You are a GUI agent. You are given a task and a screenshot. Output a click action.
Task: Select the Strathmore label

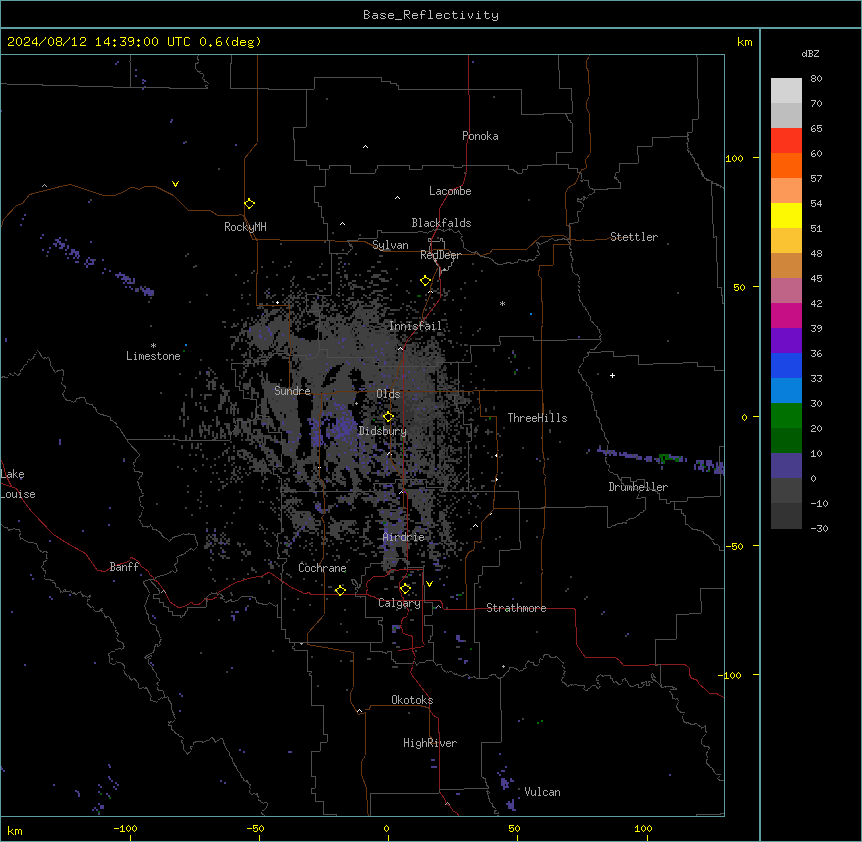(516, 608)
